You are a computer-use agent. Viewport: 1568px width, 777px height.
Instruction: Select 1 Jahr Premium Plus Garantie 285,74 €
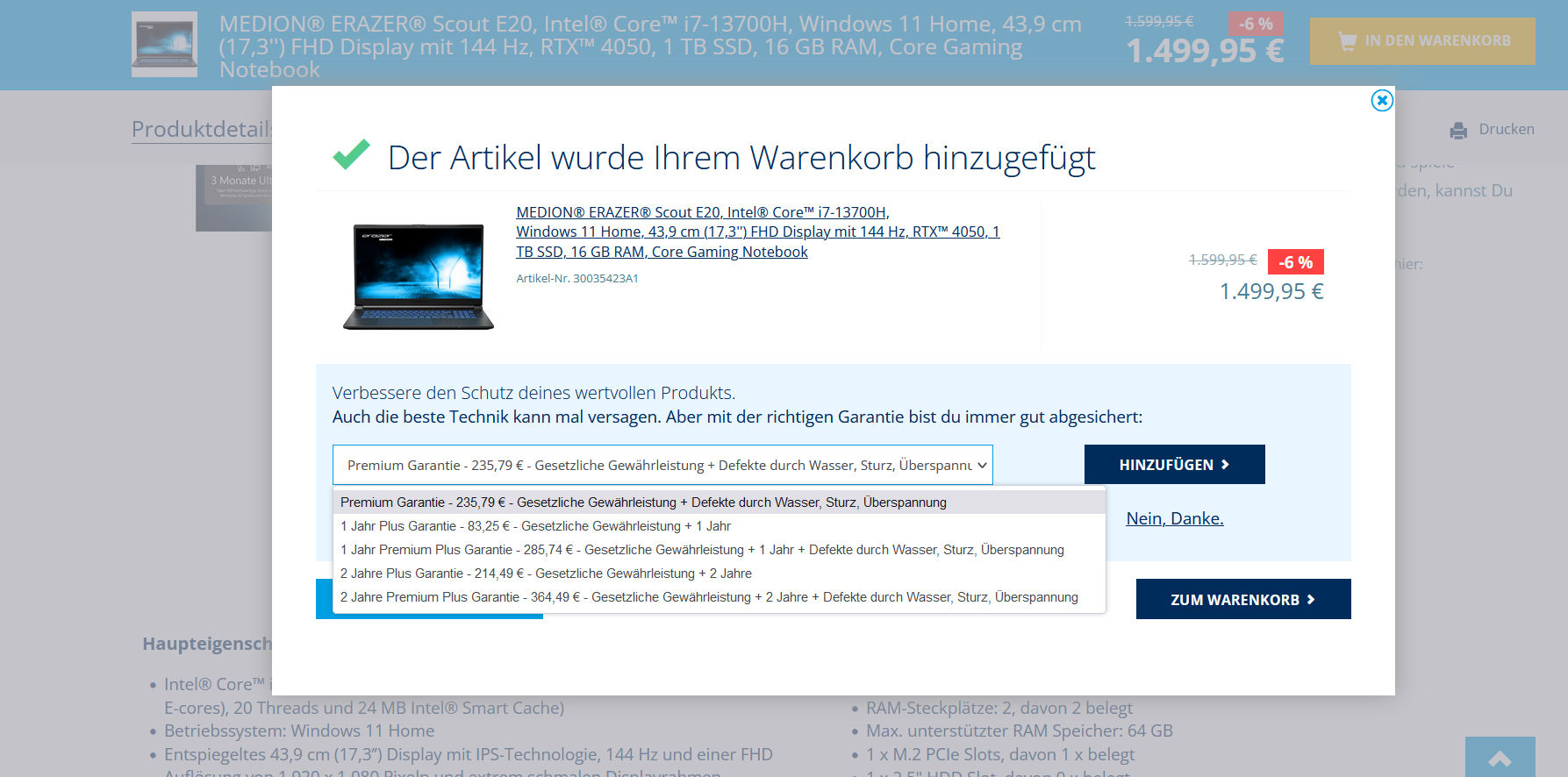(x=719, y=550)
